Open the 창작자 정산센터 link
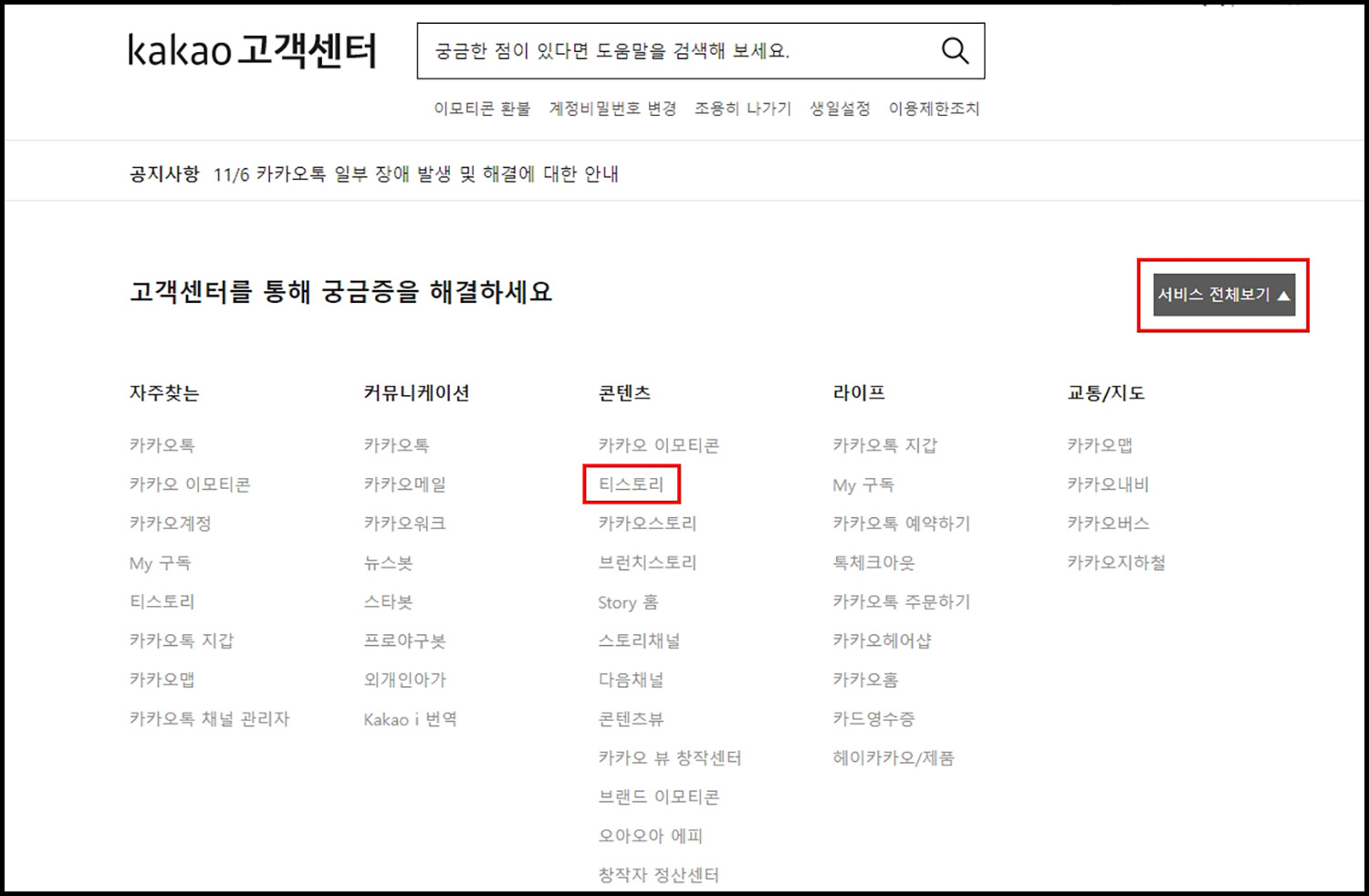 (x=659, y=875)
